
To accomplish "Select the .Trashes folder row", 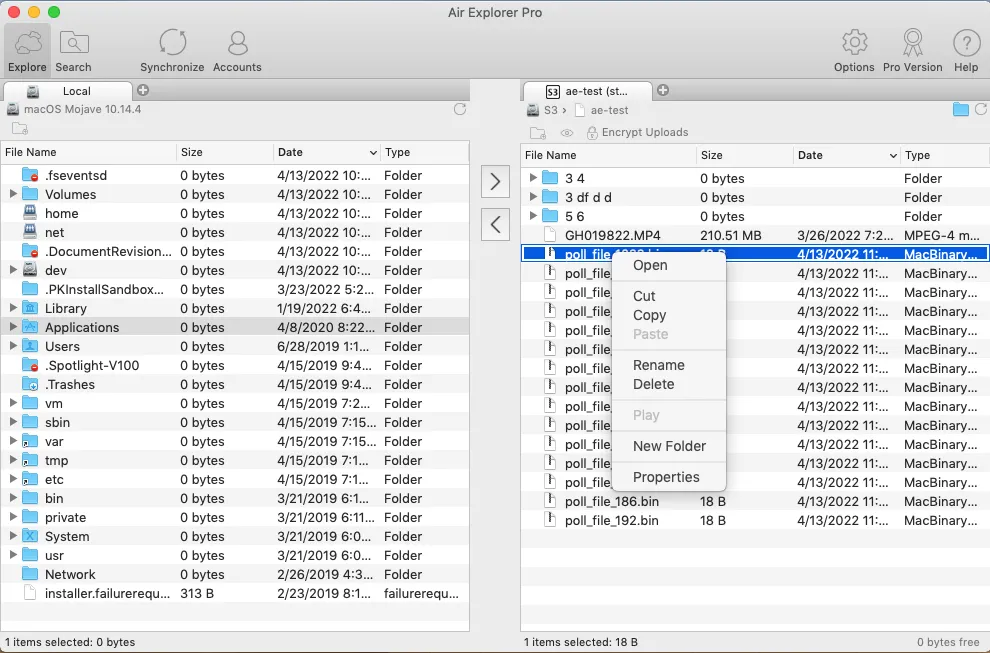I will click(235, 384).
